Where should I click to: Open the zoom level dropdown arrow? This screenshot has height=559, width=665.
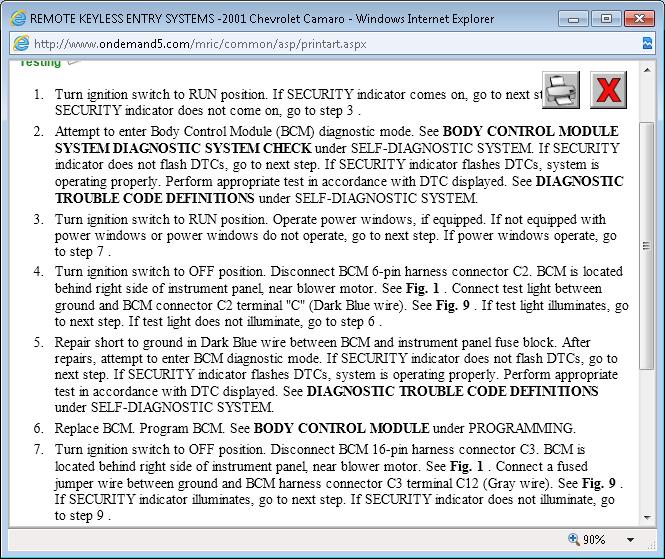point(631,540)
